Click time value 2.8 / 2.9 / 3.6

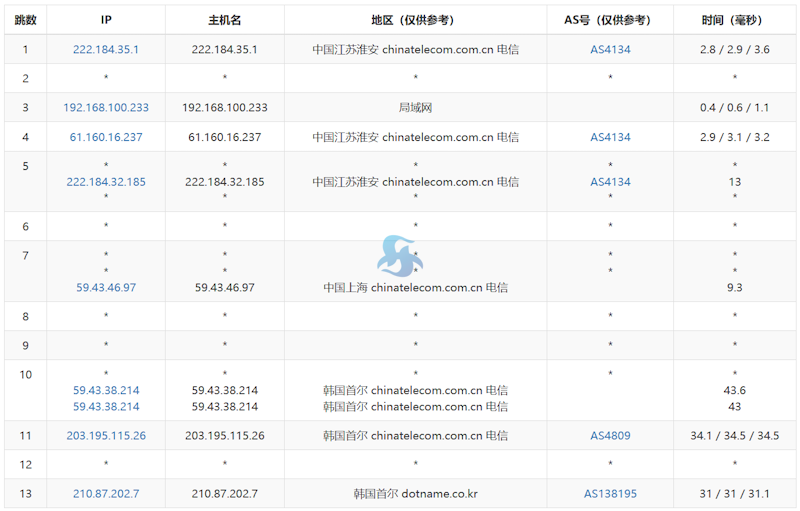tap(735, 49)
